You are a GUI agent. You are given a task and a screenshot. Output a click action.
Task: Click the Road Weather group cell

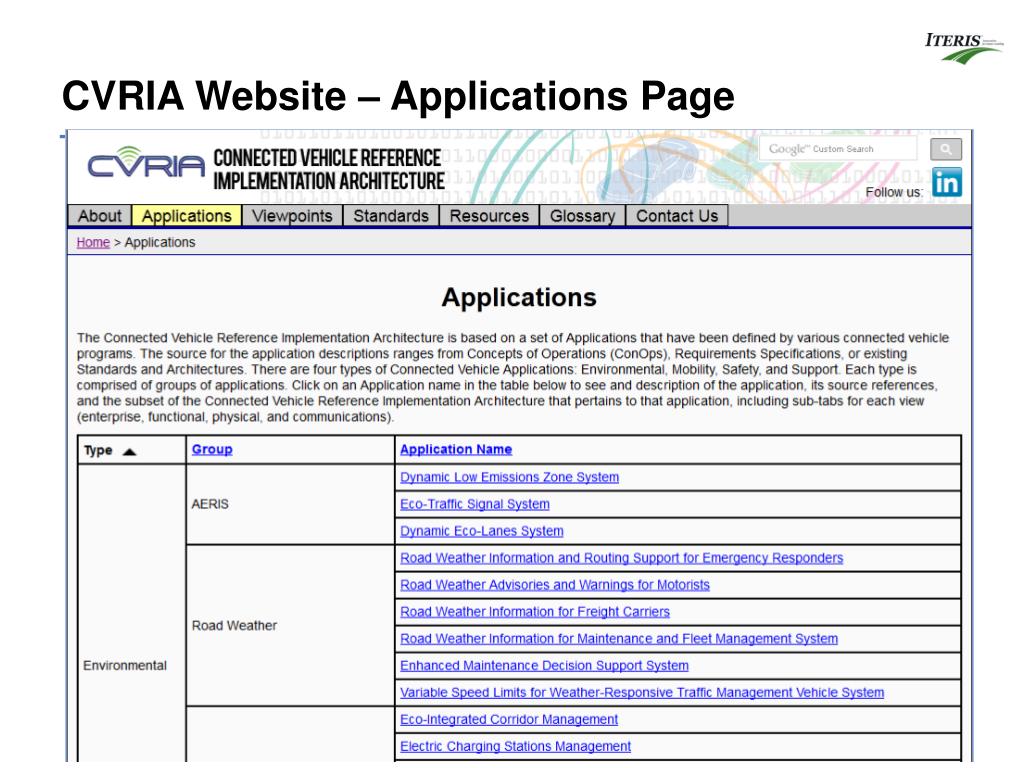pos(290,626)
